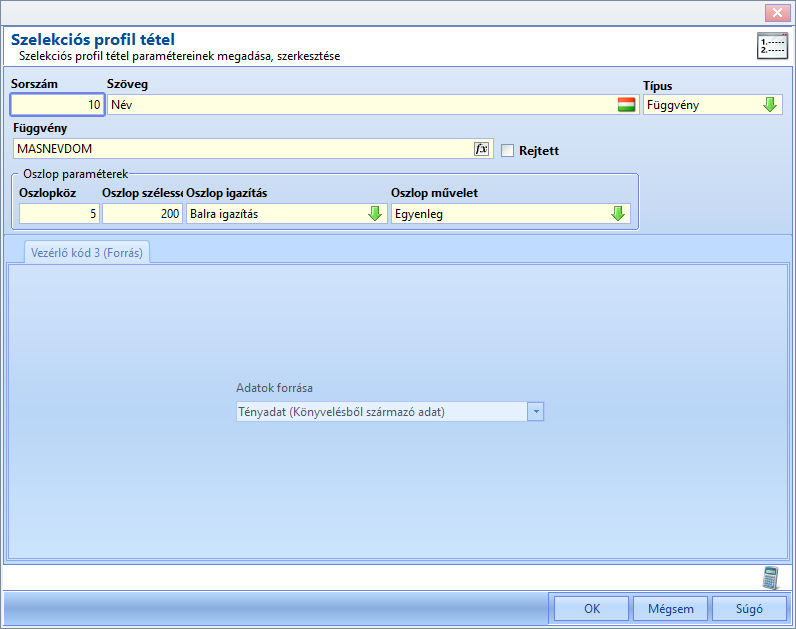This screenshot has height=629, width=796.
Task: Cancel with the Mégsem button
Action: 671,609
